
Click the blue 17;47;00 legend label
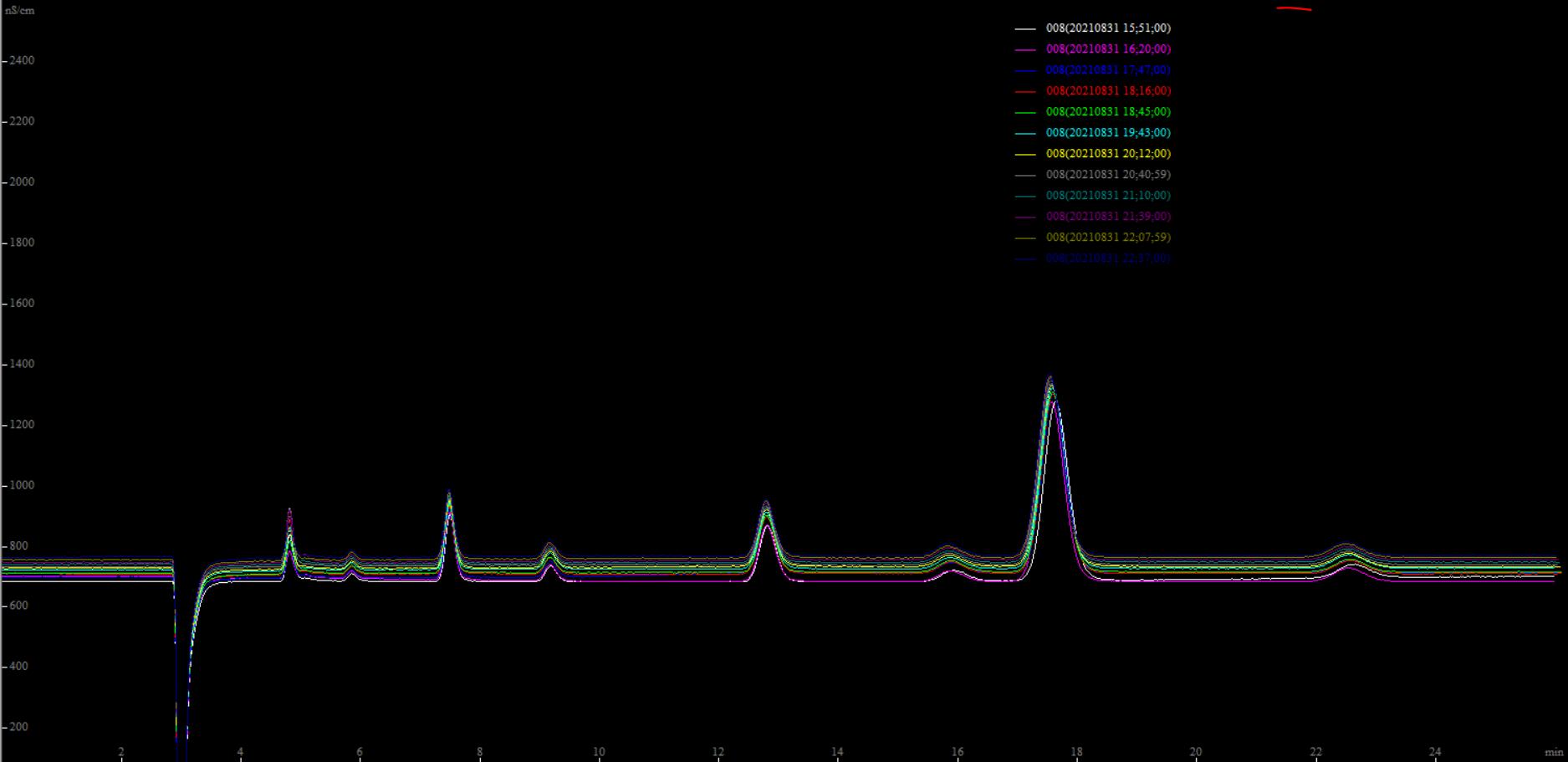click(1107, 70)
